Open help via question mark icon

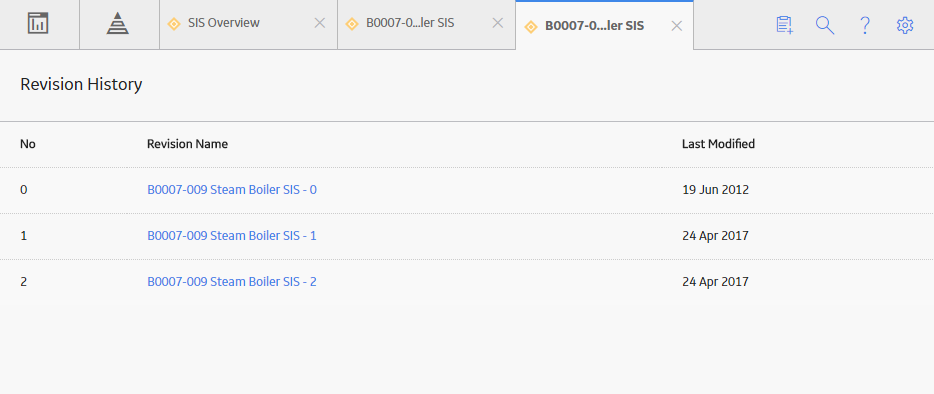coord(865,25)
